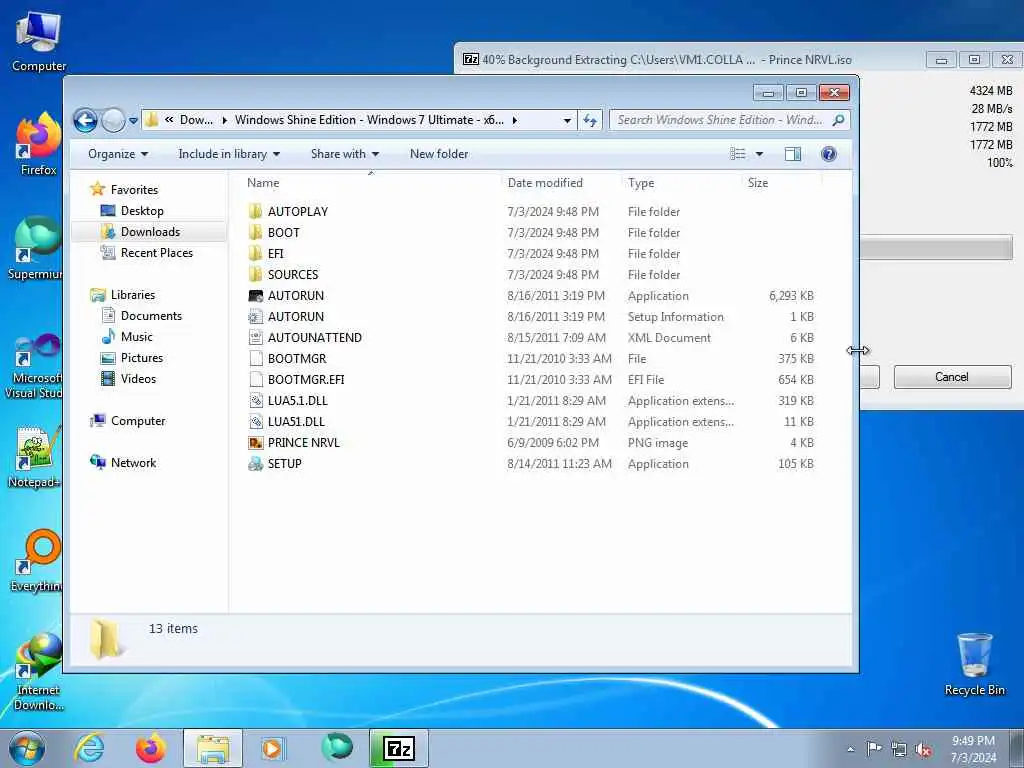Select BOOTMGR.EFI file icon
Viewport: 1024px width, 768px height.
click(x=256, y=379)
